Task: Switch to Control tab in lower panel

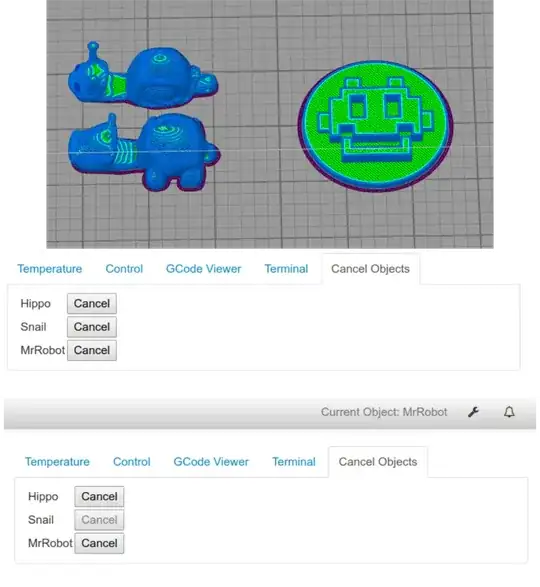Action: click(x=132, y=462)
